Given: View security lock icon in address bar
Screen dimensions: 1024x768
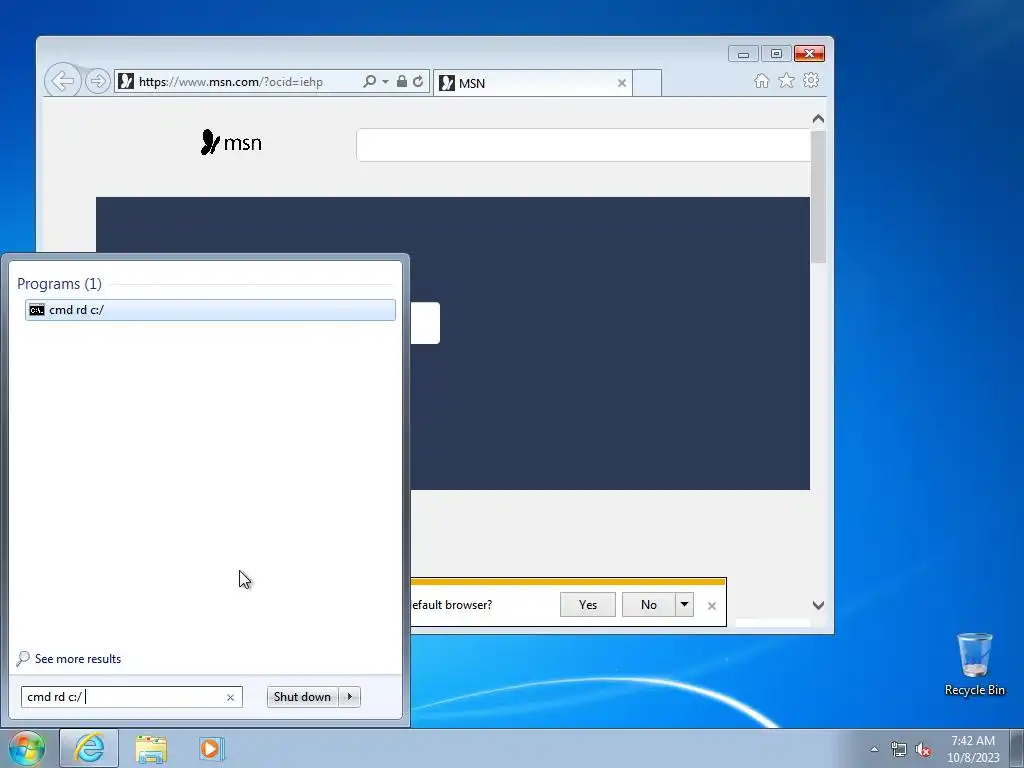Looking at the screenshot, I should [x=402, y=82].
